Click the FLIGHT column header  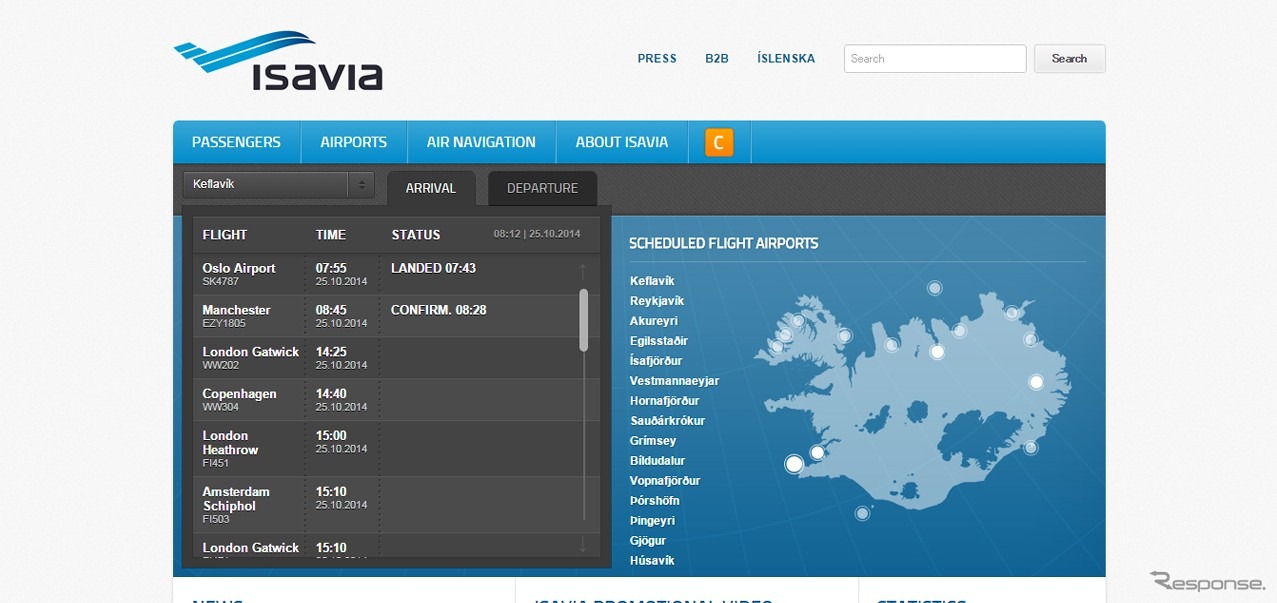[x=225, y=235]
